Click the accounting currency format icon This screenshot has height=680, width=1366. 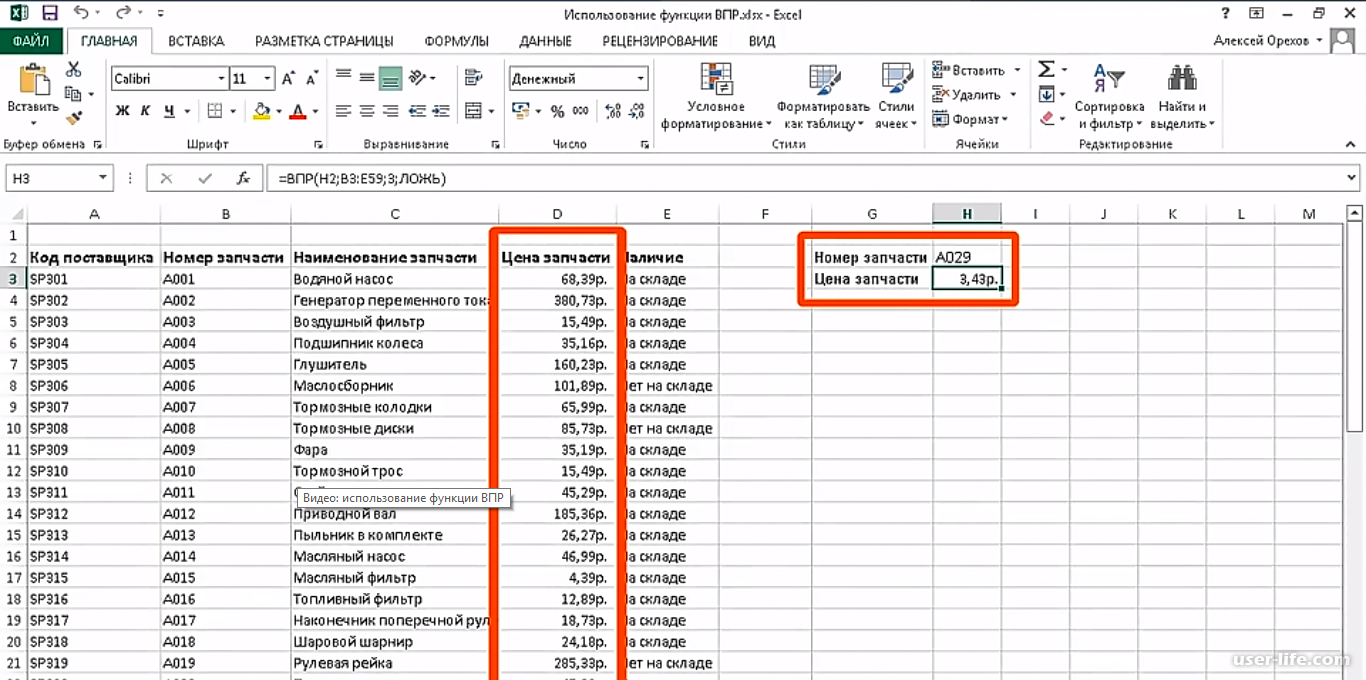(520, 110)
